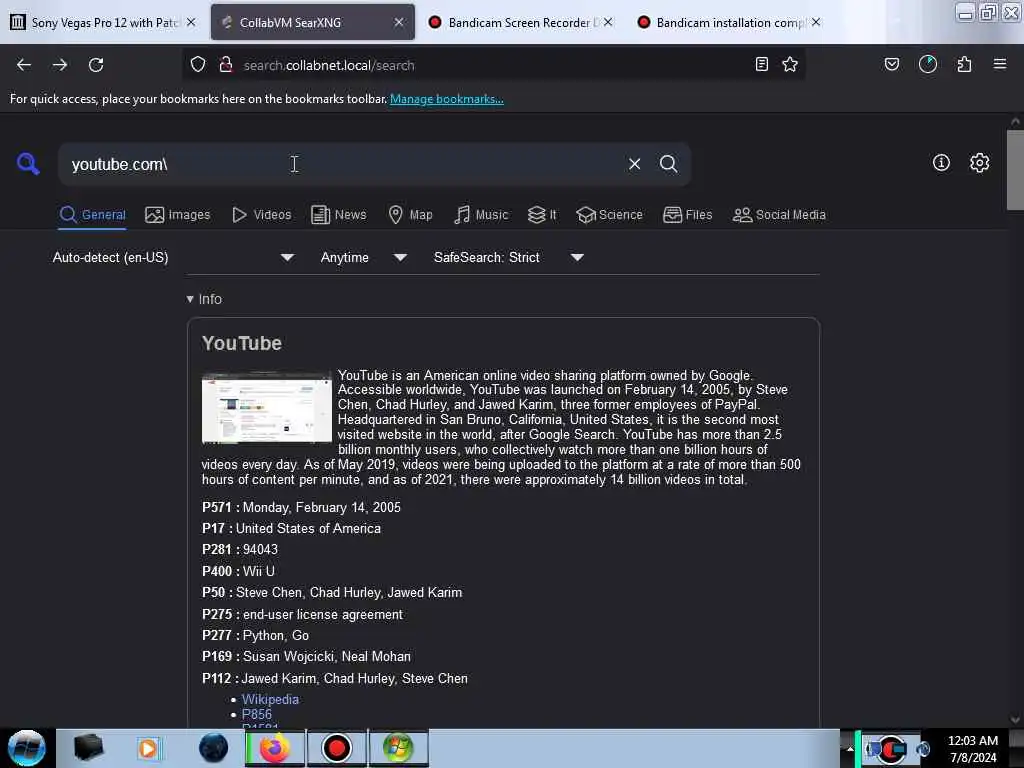Open the media player taskbar icon

point(148,748)
